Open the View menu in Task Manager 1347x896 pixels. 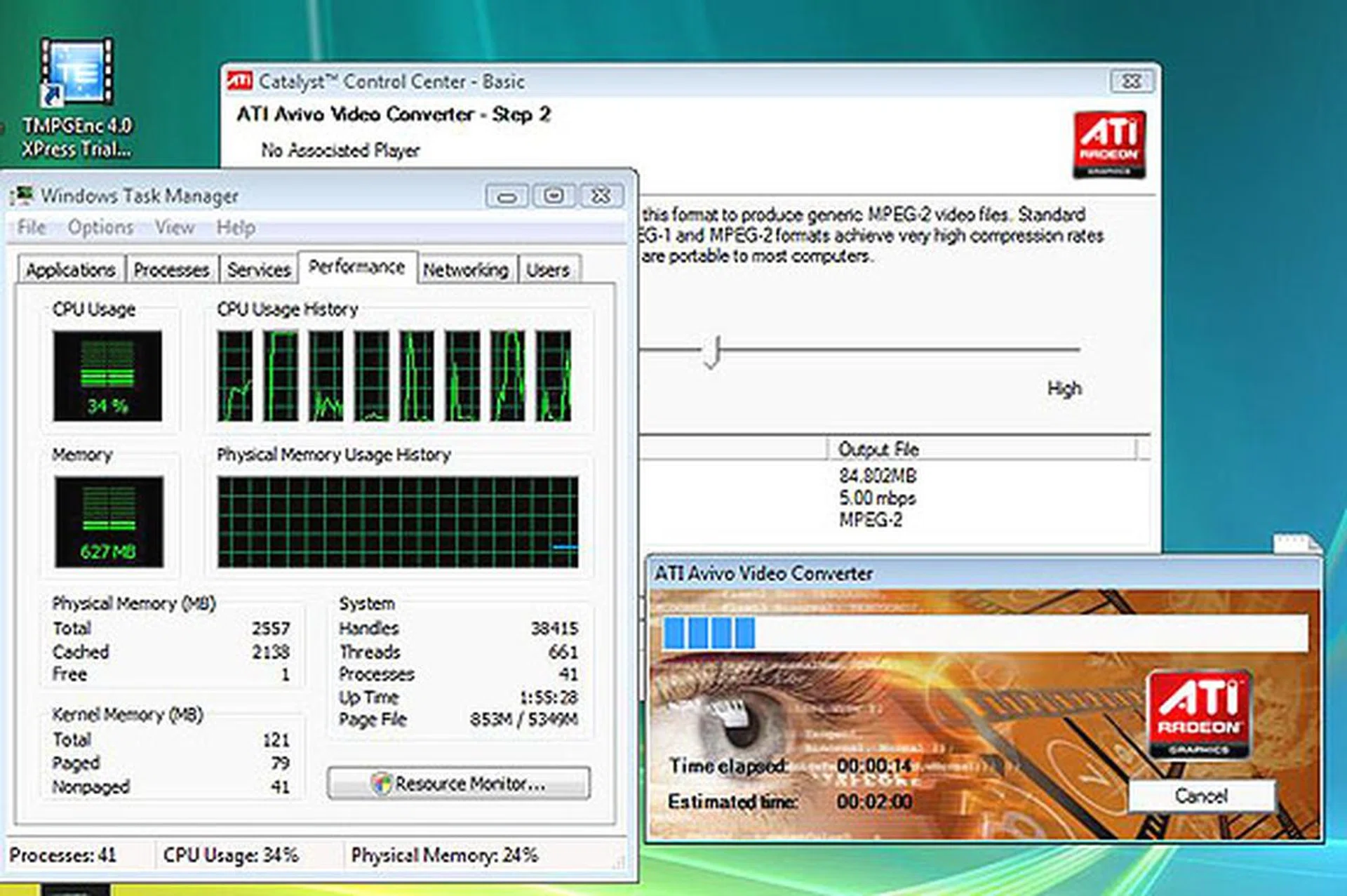(x=174, y=227)
